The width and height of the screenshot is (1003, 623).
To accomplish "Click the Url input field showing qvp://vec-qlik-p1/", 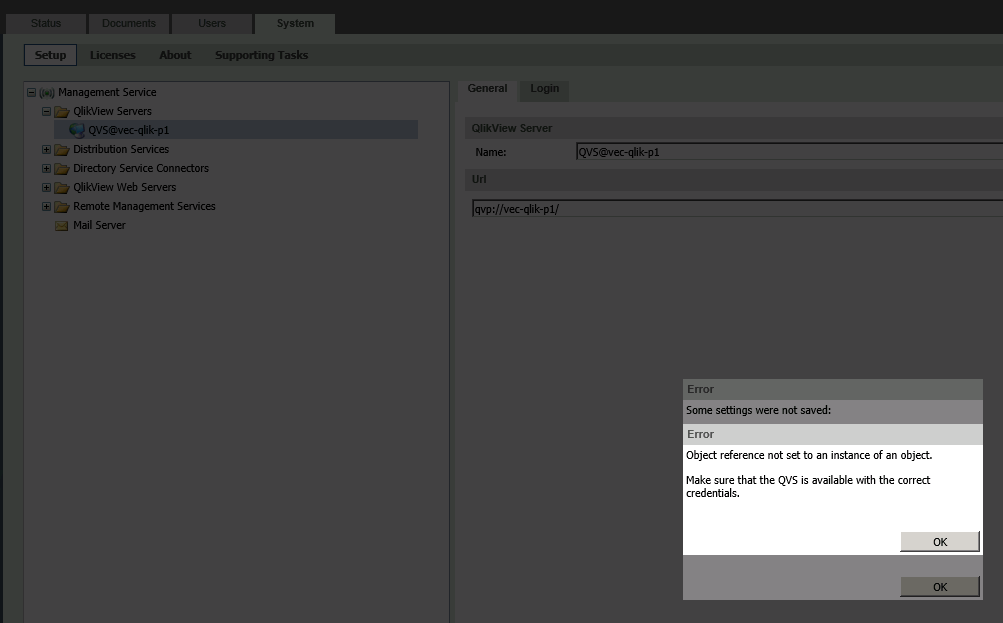I will (738, 209).
